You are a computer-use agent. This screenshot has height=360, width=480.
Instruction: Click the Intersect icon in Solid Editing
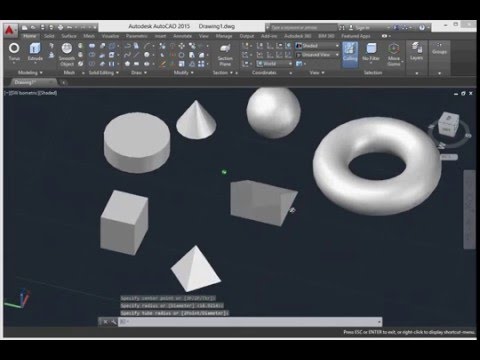92,64
